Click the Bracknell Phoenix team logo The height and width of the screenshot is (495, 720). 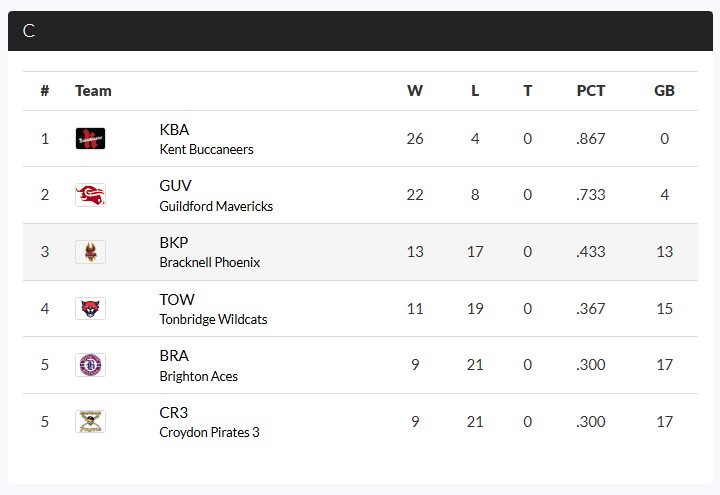pos(90,252)
